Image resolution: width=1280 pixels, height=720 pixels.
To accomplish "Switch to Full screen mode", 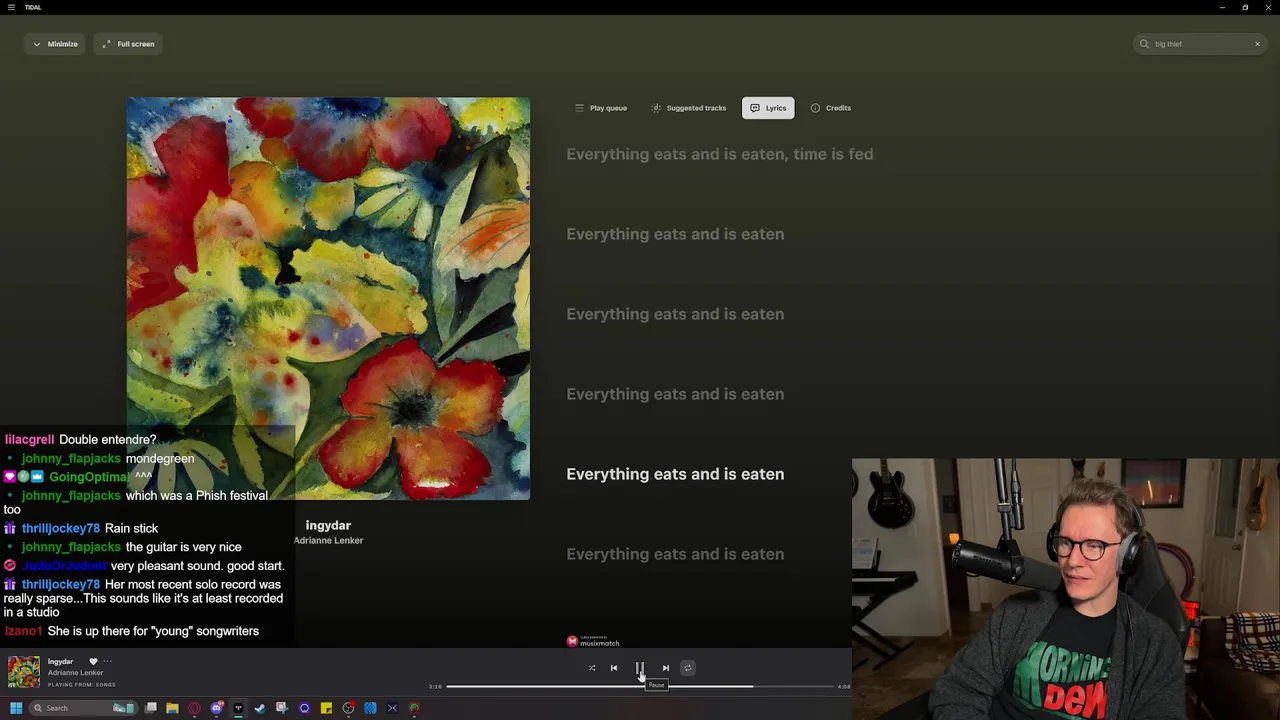I will point(128,44).
